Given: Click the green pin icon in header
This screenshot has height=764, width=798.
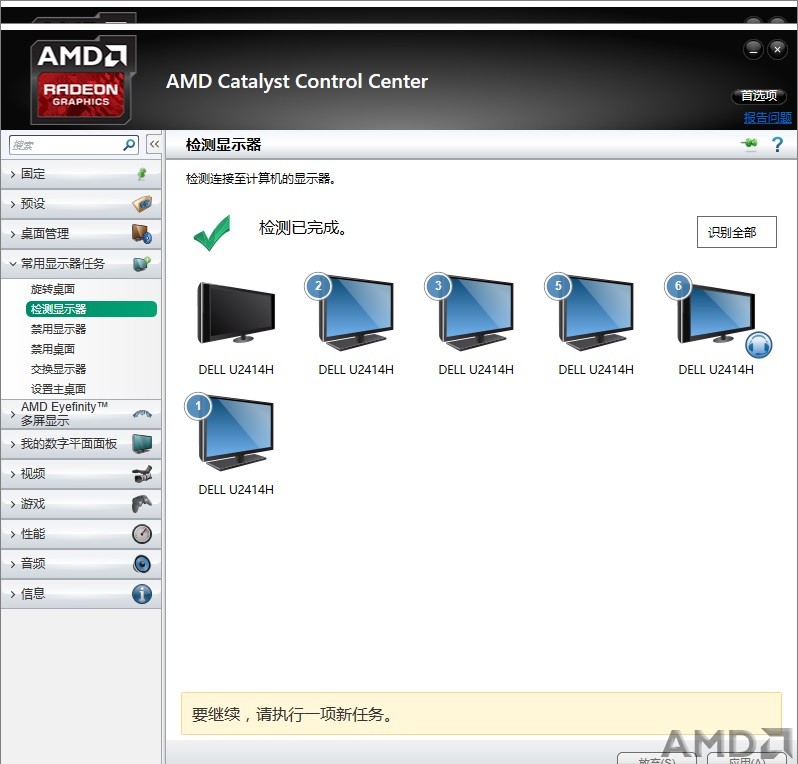Looking at the screenshot, I should pos(749,145).
